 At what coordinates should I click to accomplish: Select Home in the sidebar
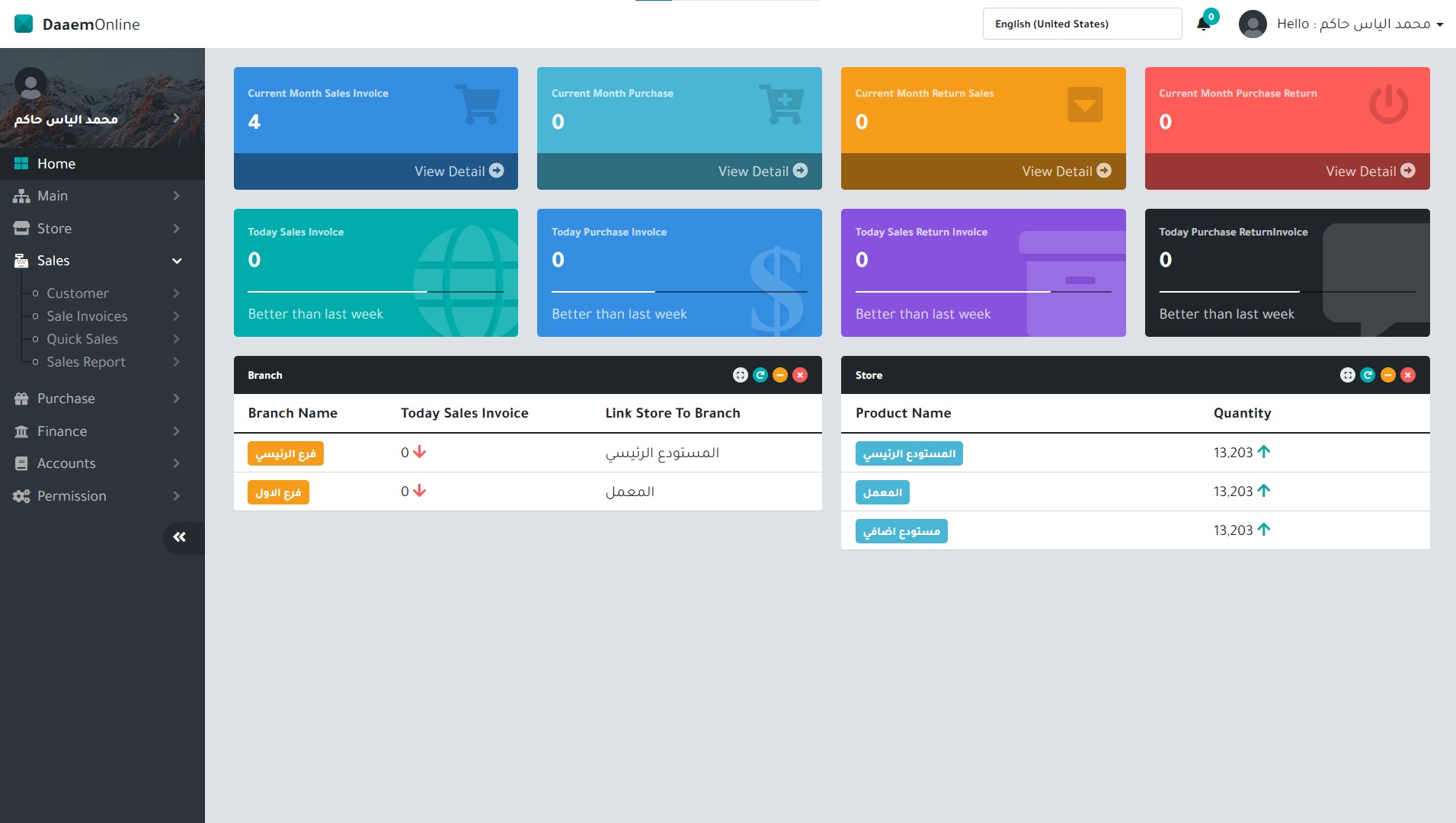pos(56,164)
